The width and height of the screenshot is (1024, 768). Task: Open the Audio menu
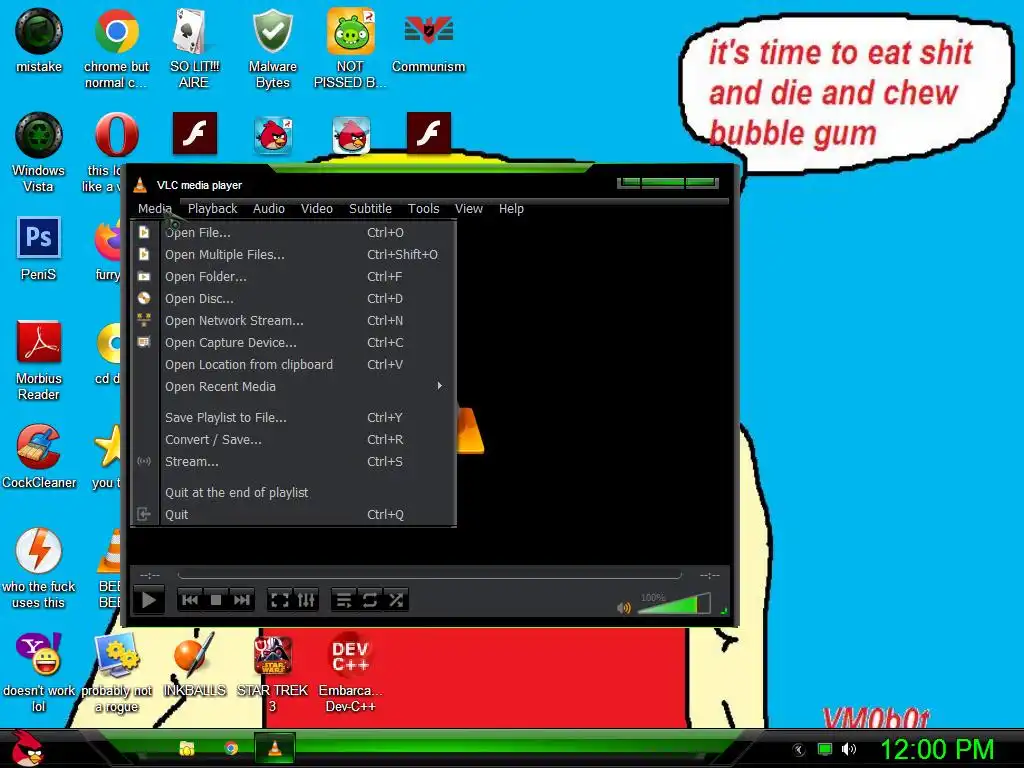click(268, 208)
